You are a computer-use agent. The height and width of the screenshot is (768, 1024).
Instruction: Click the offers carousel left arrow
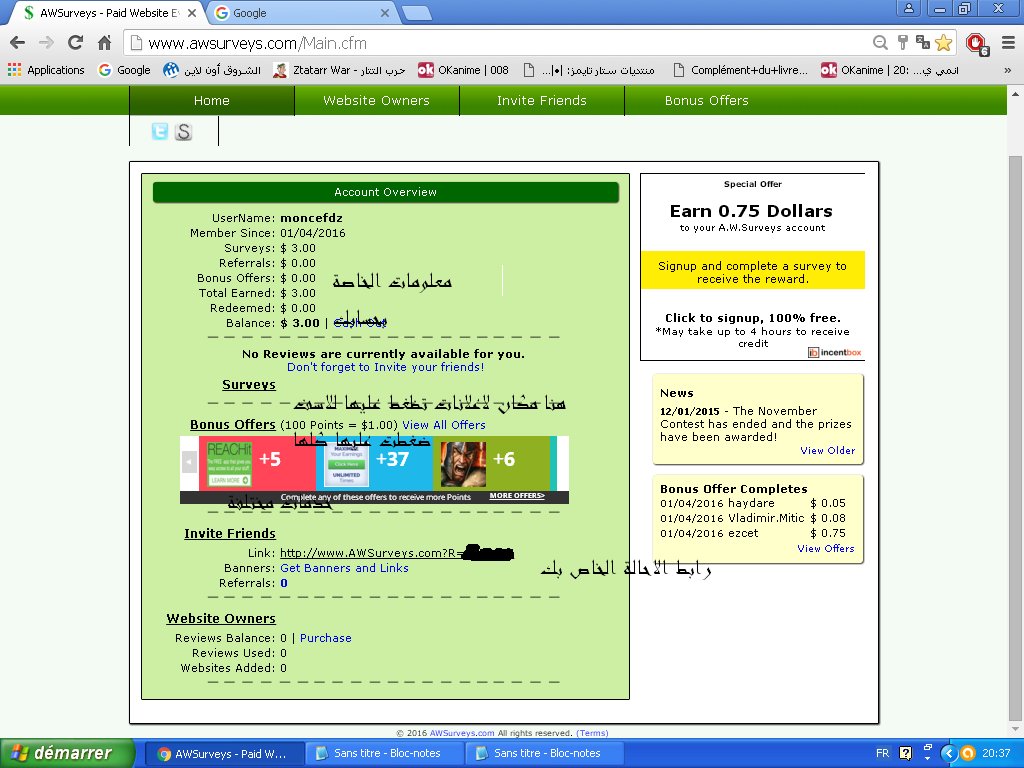coord(189,462)
